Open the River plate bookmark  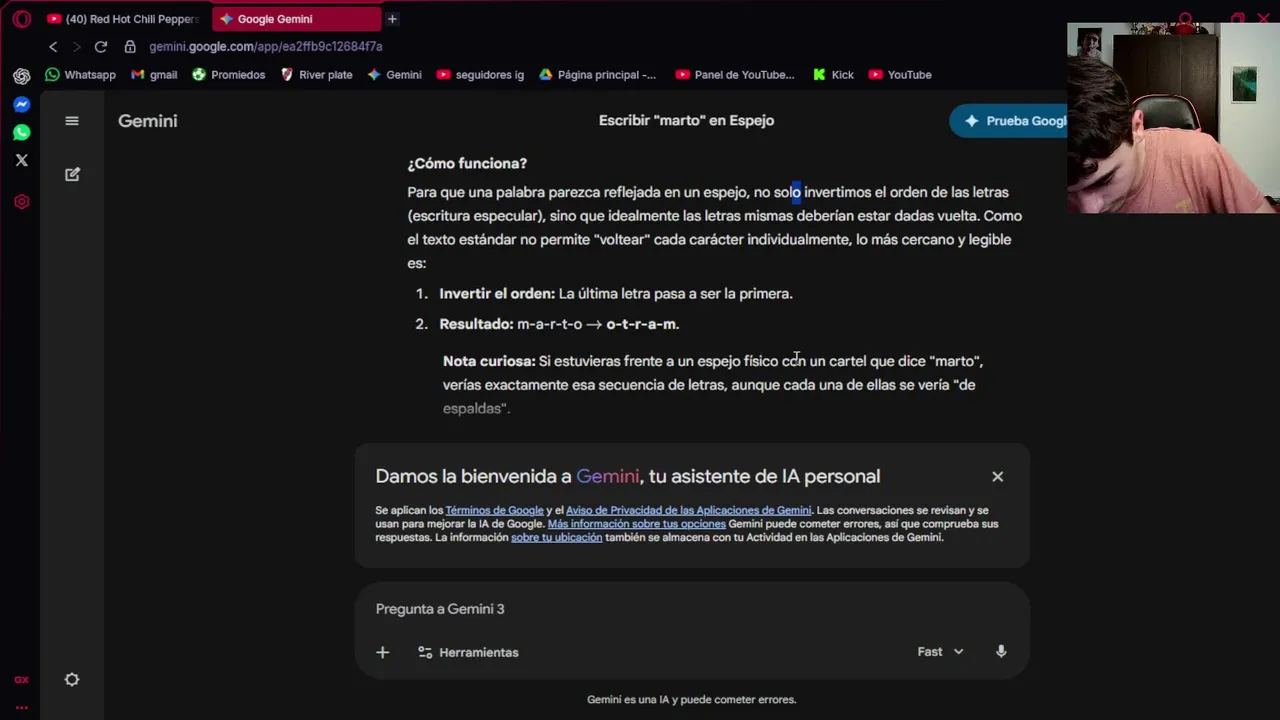click(316, 75)
